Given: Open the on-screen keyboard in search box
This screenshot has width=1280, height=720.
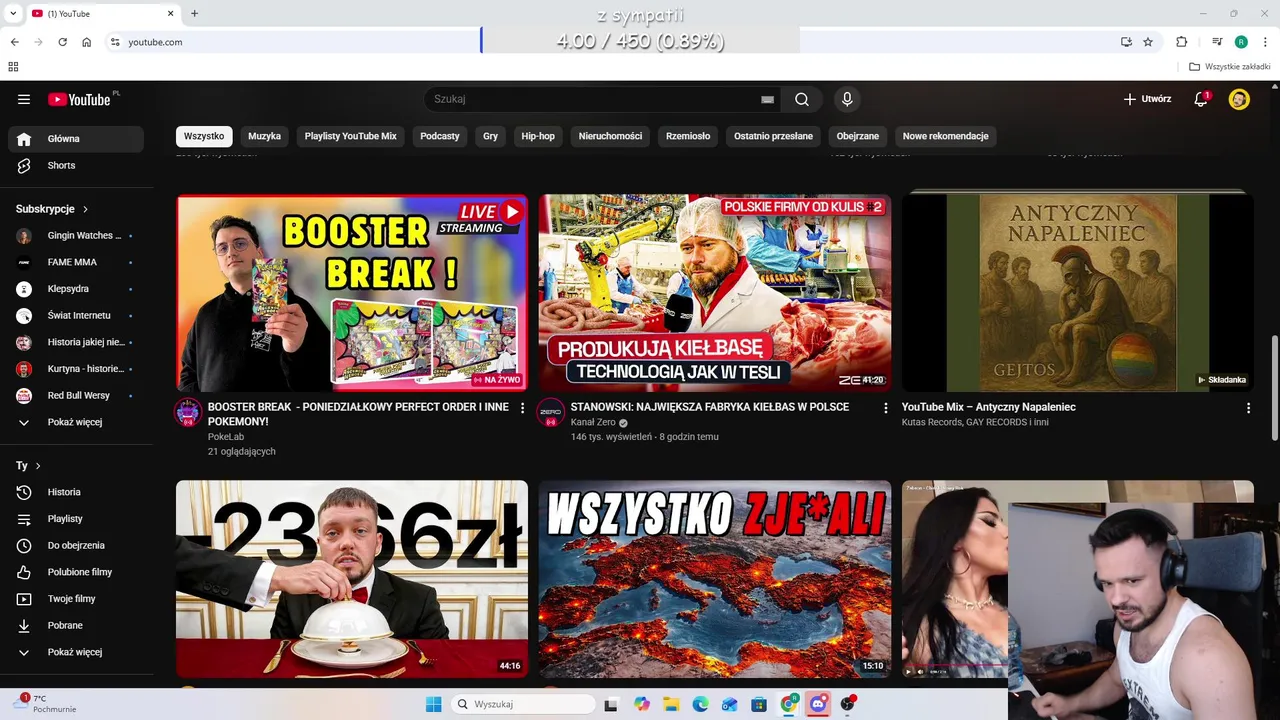Looking at the screenshot, I should pos(767,99).
